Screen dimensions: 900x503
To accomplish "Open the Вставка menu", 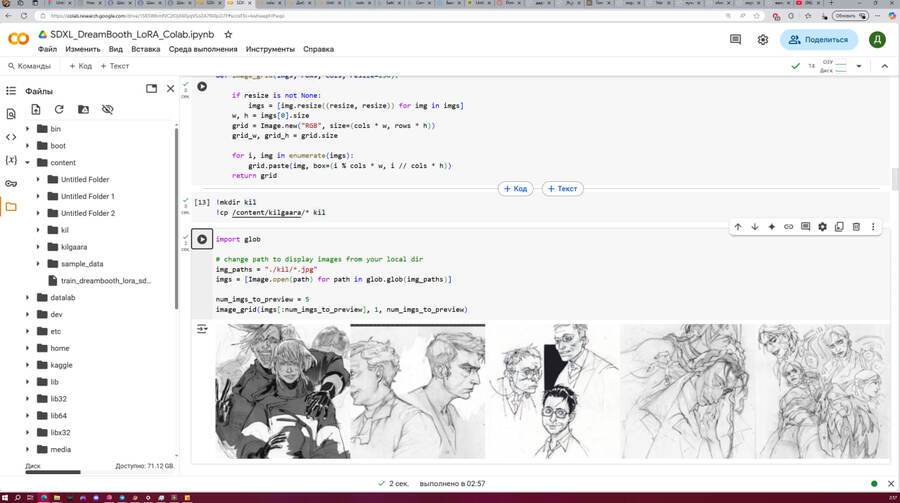I will click(x=146, y=49).
